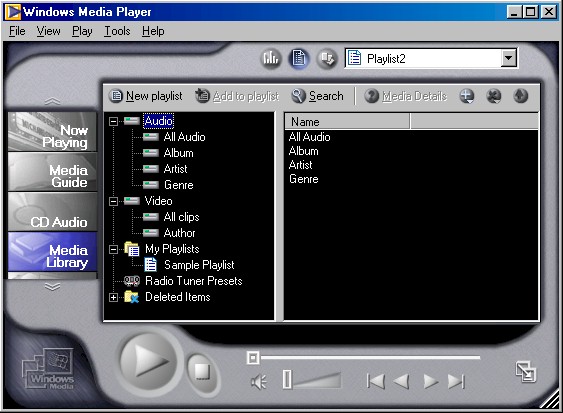Skip to the next track button
Screen dimensions: 563x413
click(x=456, y=381)
